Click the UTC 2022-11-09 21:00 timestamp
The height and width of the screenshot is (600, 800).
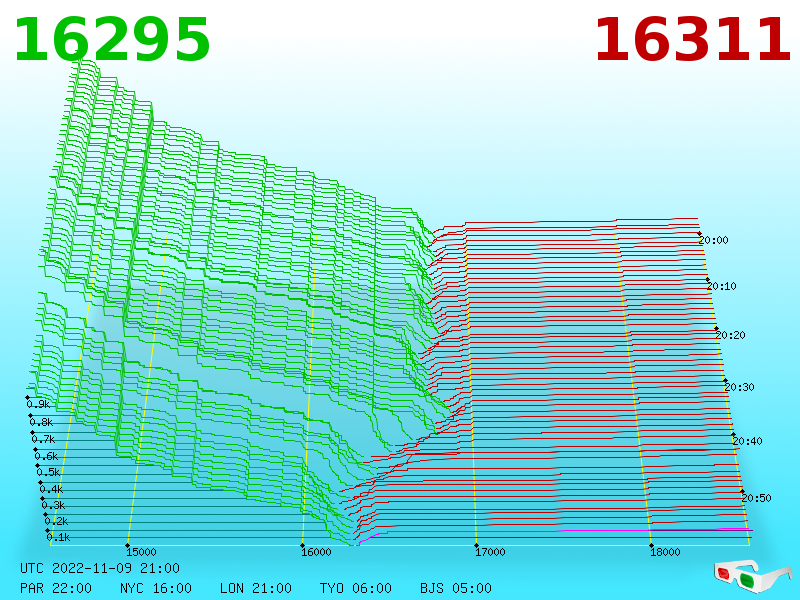point(100,568)
